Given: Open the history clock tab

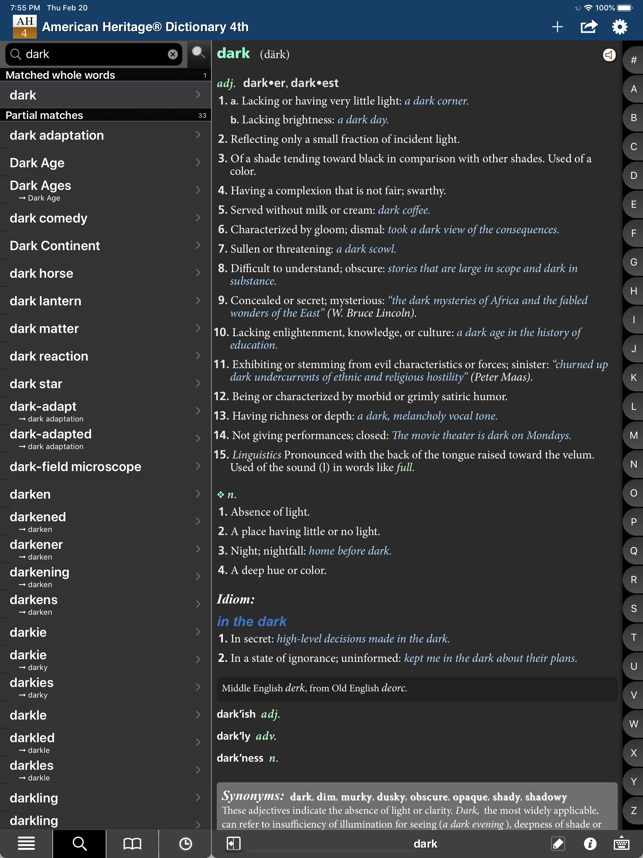Looking at the screenshot, I should 185,843.
